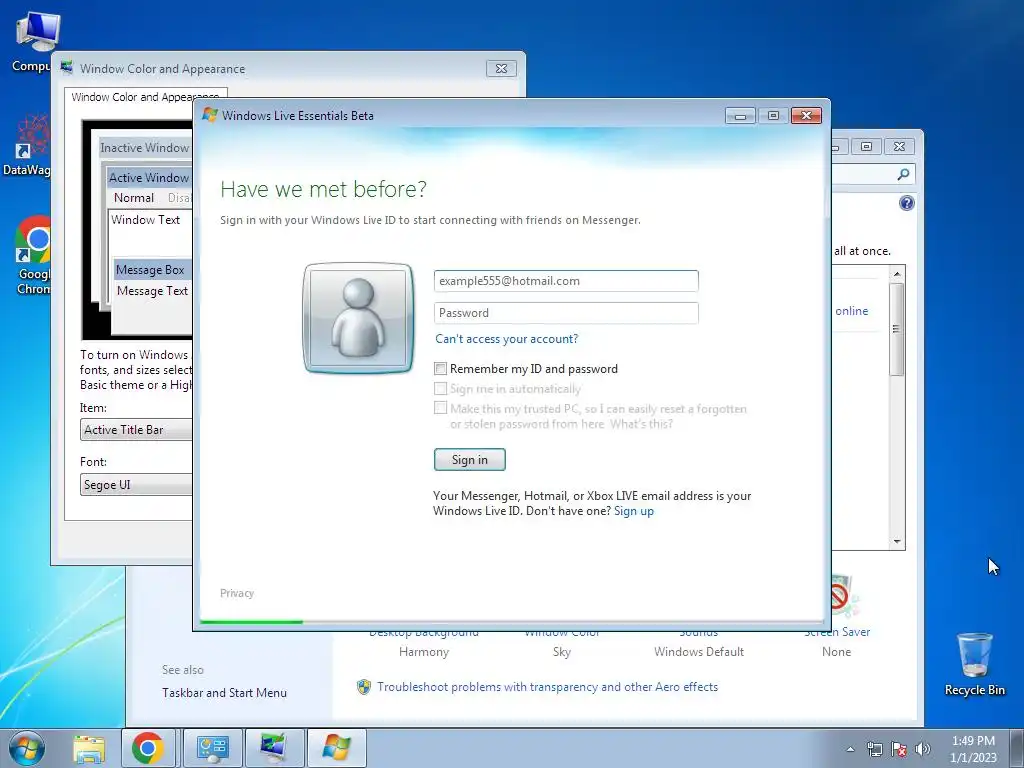Open the 'Can't access your account?' link
This screenshot has width=1024, height=768.
pyautogui.click(x=506, y=339)
